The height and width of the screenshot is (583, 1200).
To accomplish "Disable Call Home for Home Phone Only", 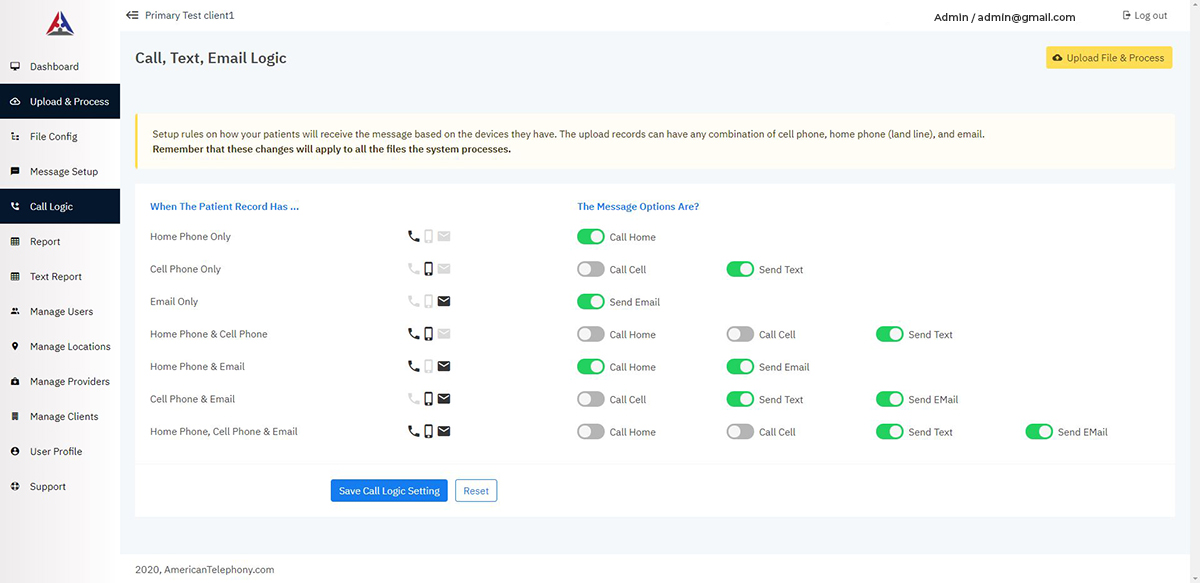I will coord(591,237).
